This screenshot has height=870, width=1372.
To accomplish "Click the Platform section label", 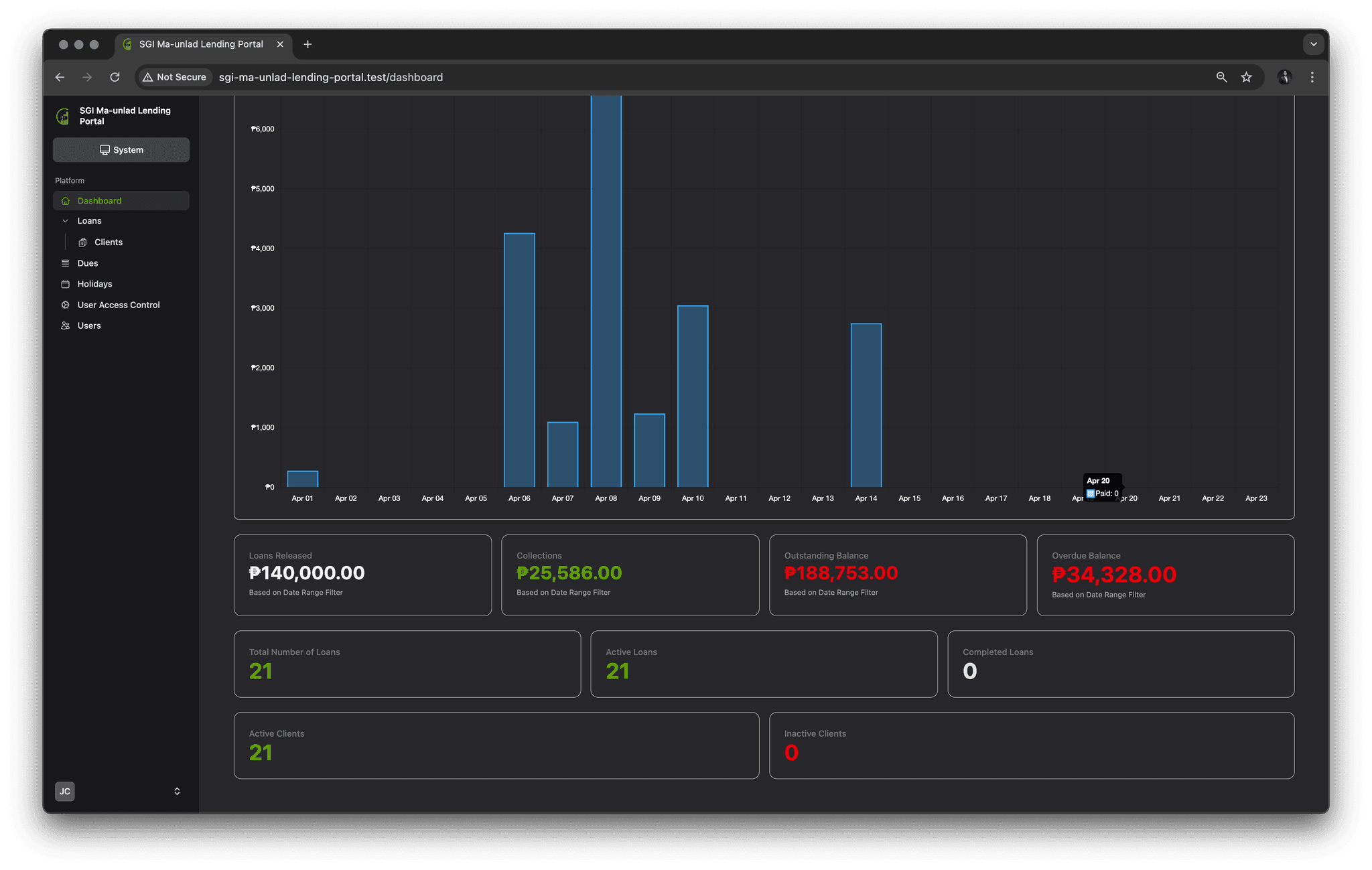I will 70,181.
